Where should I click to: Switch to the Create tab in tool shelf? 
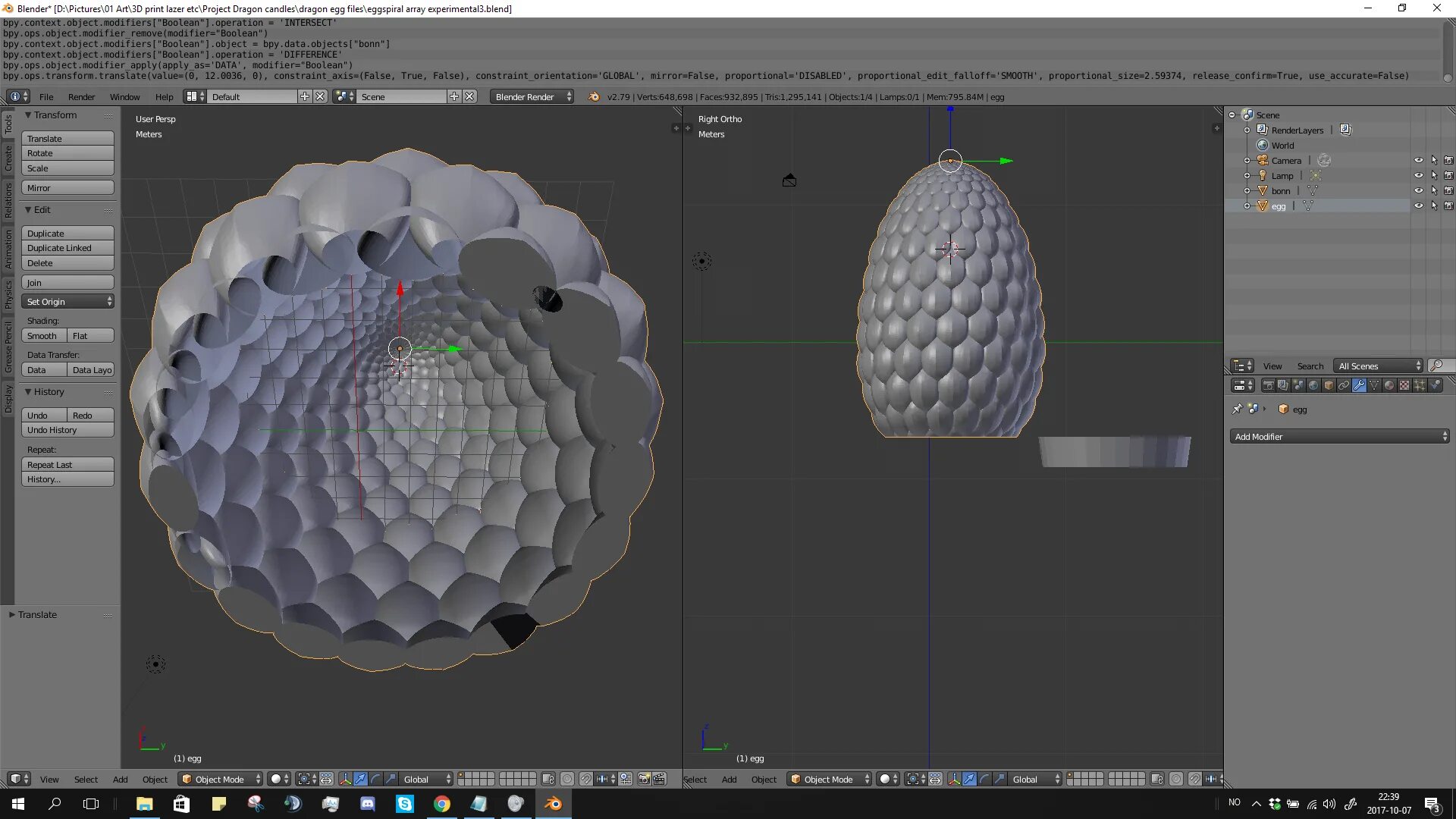point(8,158)
